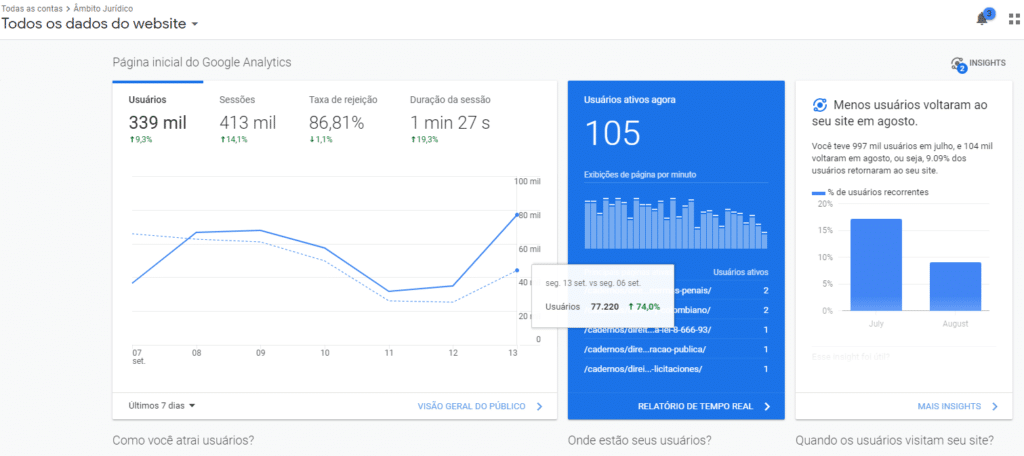Screen dimensions: 1024x456
Task: Select the Usuários metric tab
Action: [x=157, y=121]
